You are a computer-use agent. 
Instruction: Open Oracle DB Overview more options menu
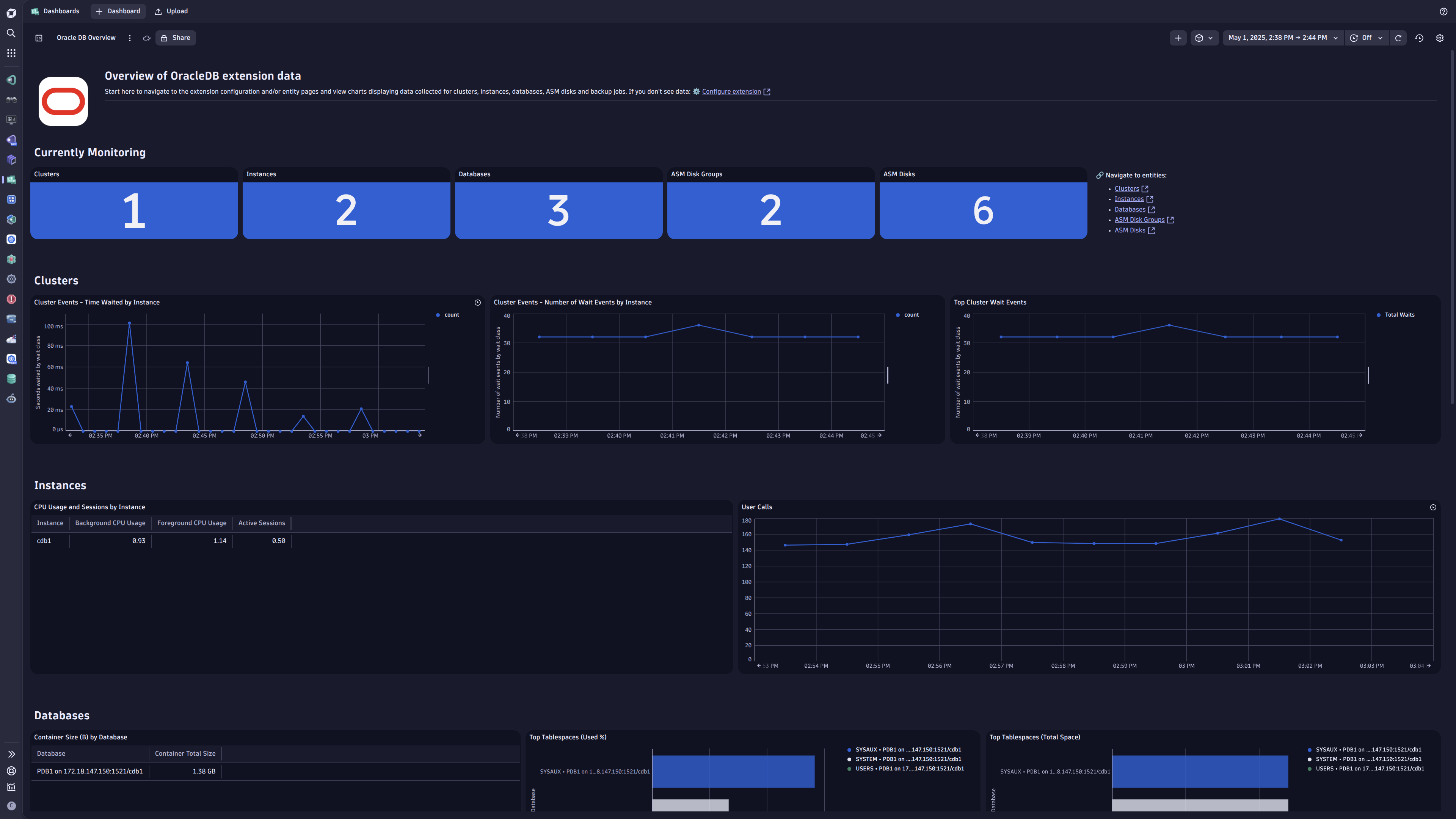click(x=129, y=38)
